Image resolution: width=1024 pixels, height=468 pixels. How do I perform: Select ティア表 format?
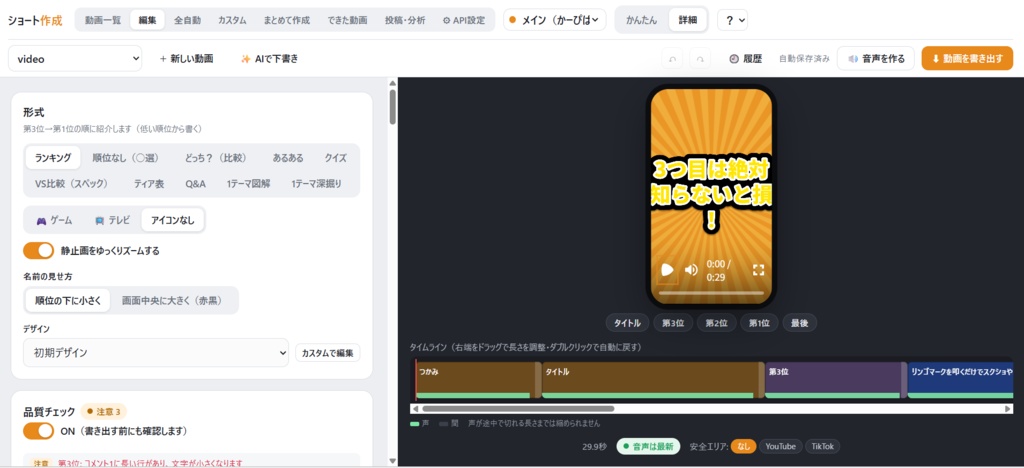[x=149, y=184]
